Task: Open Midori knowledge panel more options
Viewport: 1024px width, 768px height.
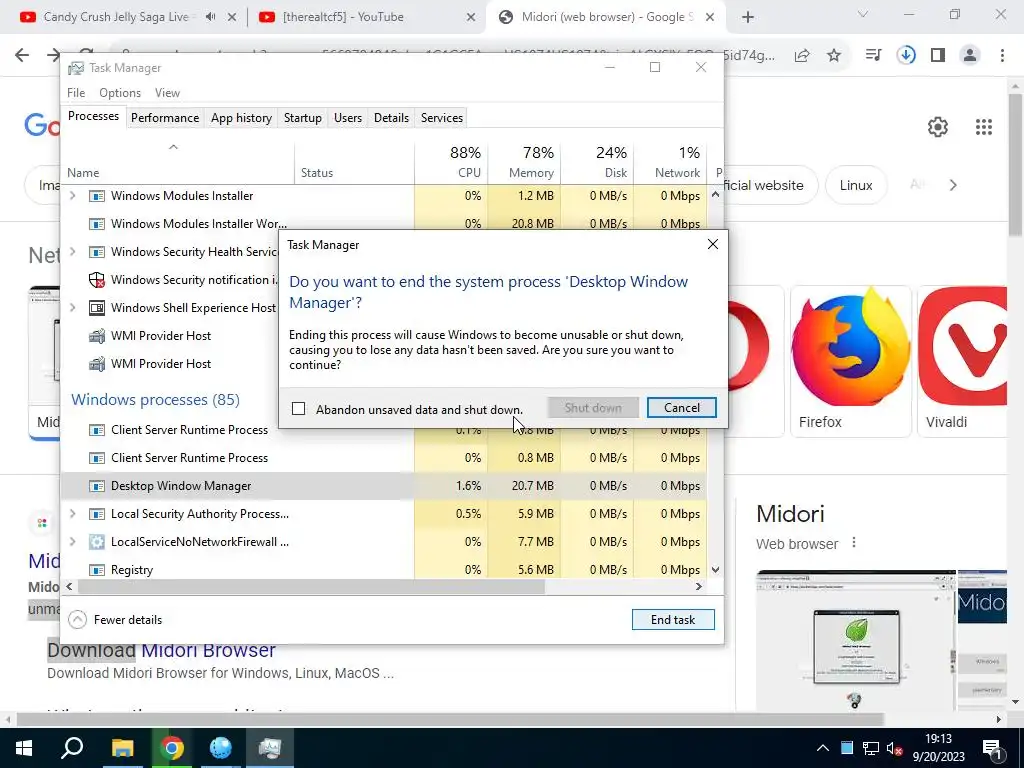Action: [x=854, y=543]
